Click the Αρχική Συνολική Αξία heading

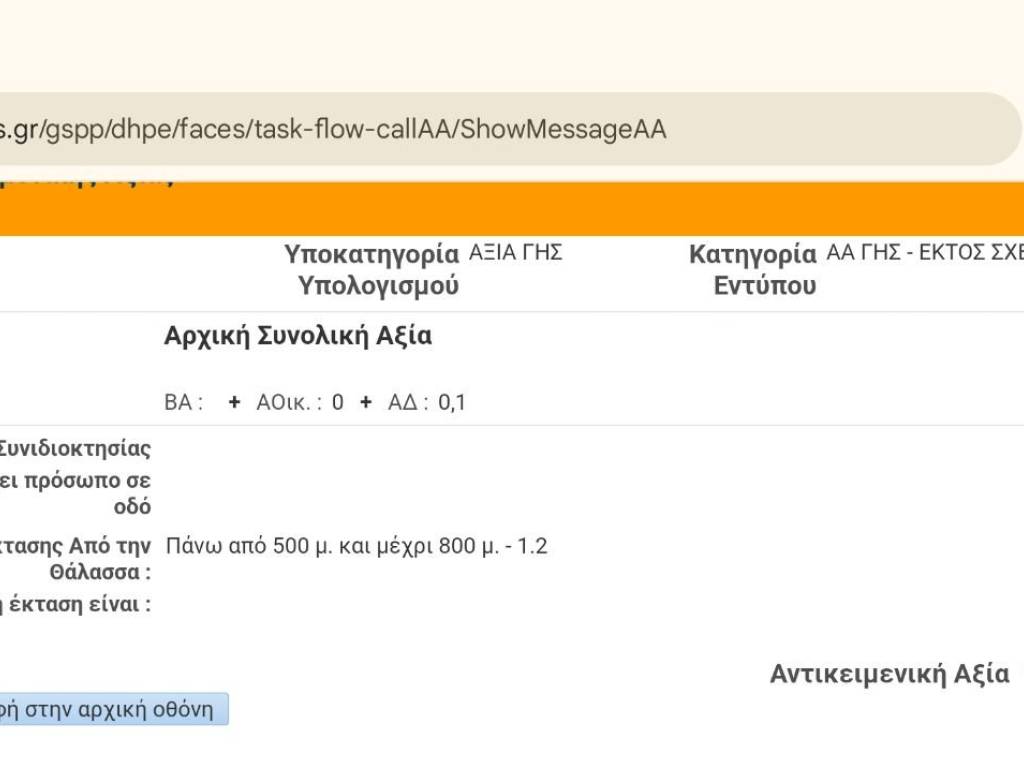[298, 336]
